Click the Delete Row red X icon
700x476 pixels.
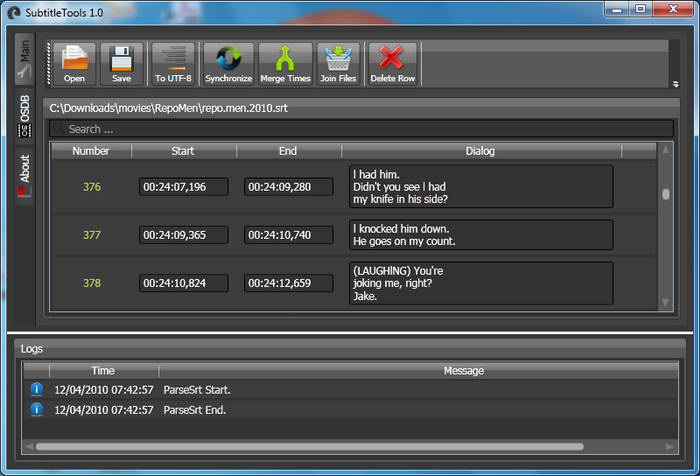[392, 64]
